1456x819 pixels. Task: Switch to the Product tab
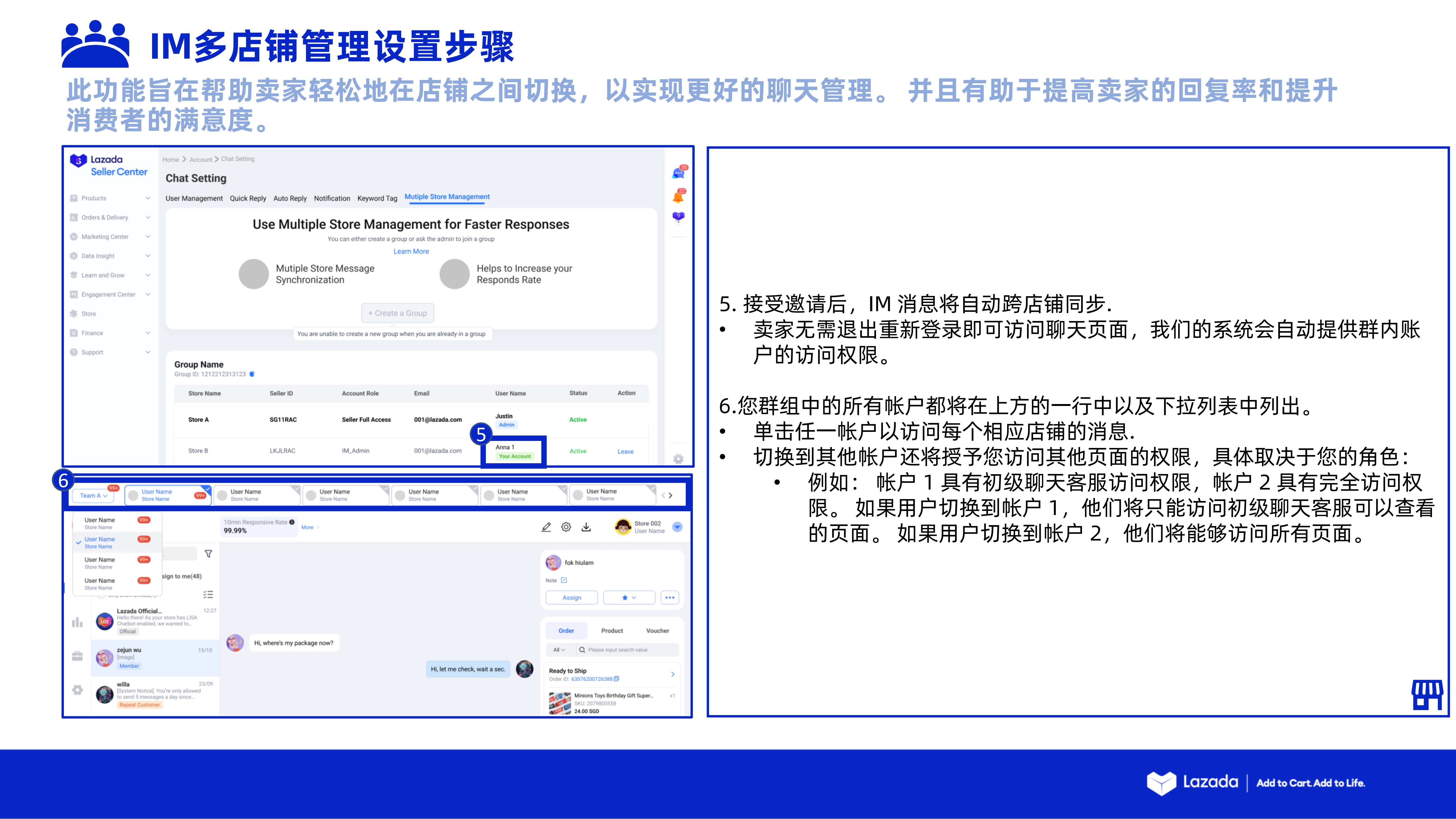[x=612, y=631]
